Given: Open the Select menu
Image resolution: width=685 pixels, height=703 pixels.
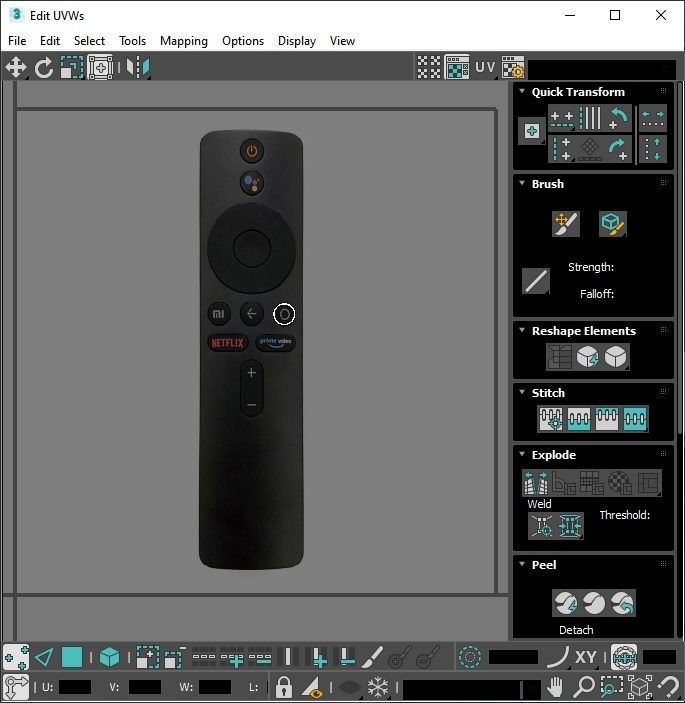Looking at the screenshot, I should 89,41.
